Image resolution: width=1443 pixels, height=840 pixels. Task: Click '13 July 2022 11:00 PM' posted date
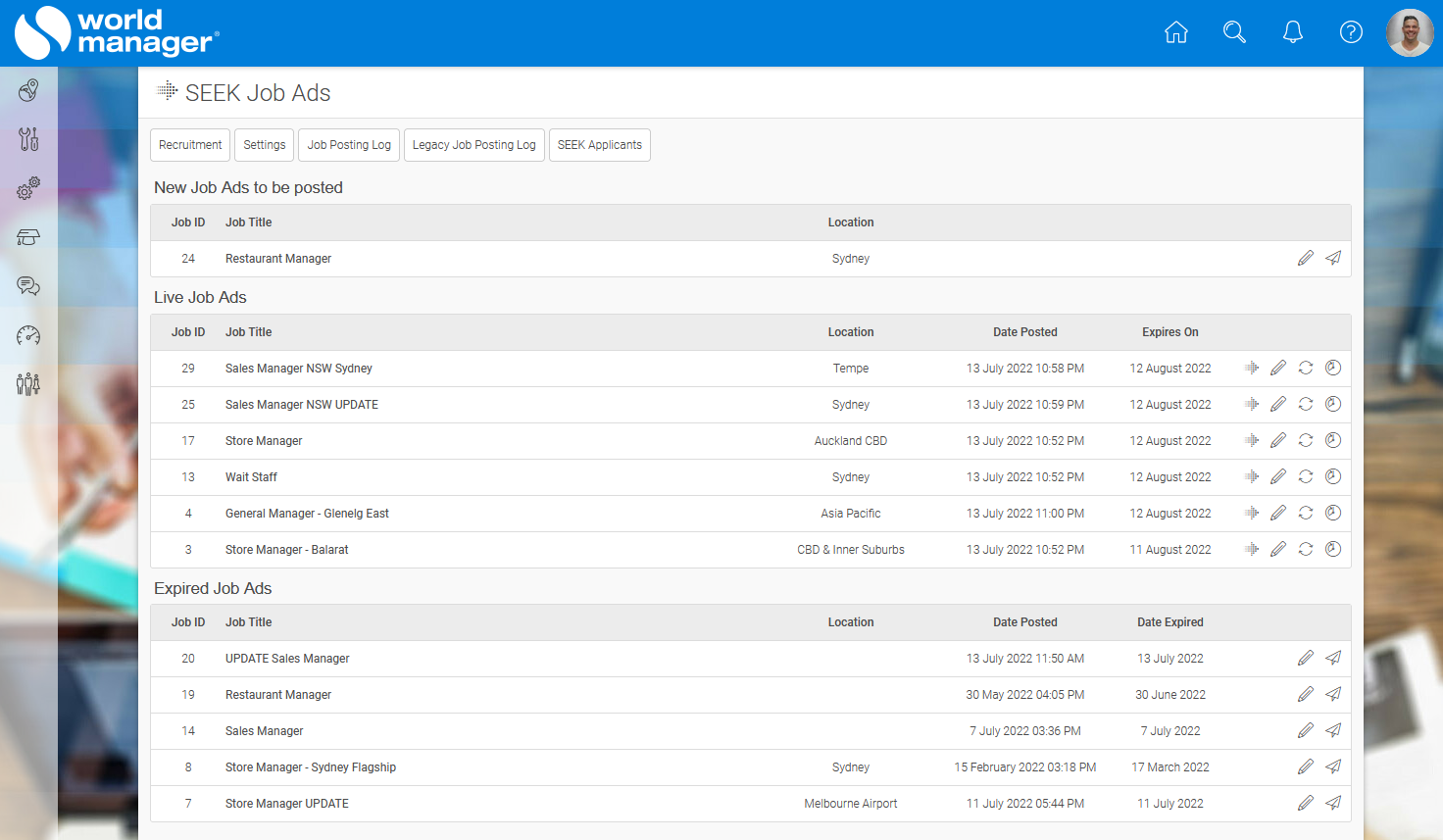(x=1025, y=514)
